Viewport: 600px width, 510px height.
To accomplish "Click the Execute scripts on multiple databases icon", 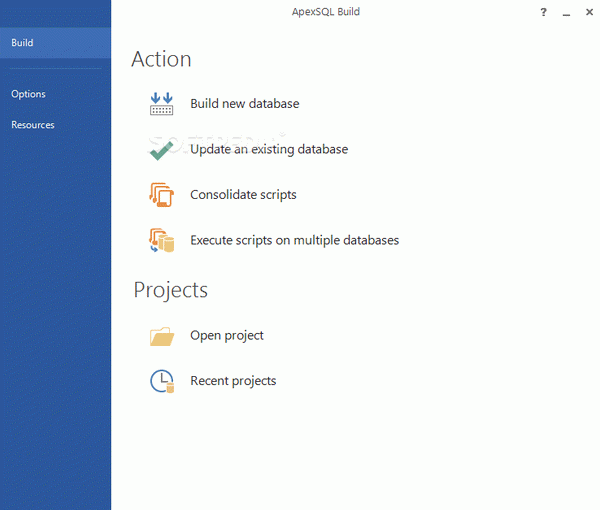I will [161, 240].
